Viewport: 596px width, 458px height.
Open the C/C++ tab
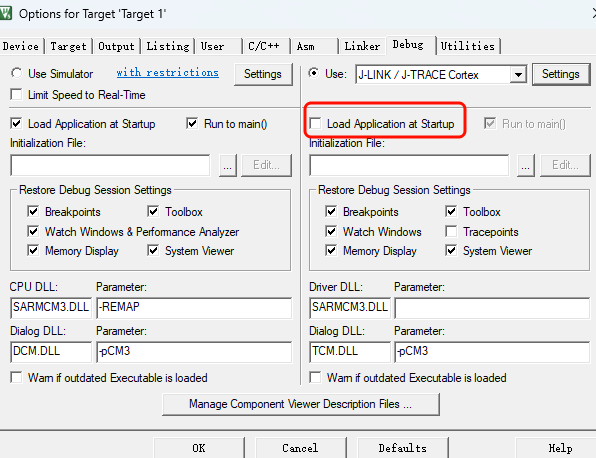(266, 46)
